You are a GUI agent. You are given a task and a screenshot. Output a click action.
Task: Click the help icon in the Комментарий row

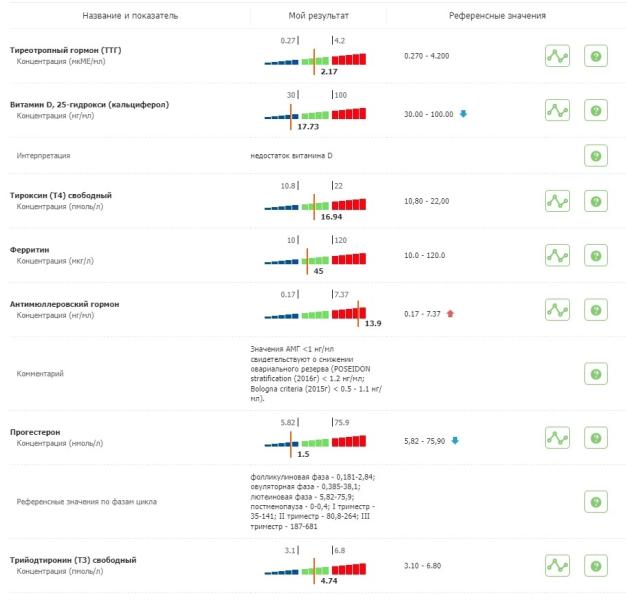click(596, 373)
